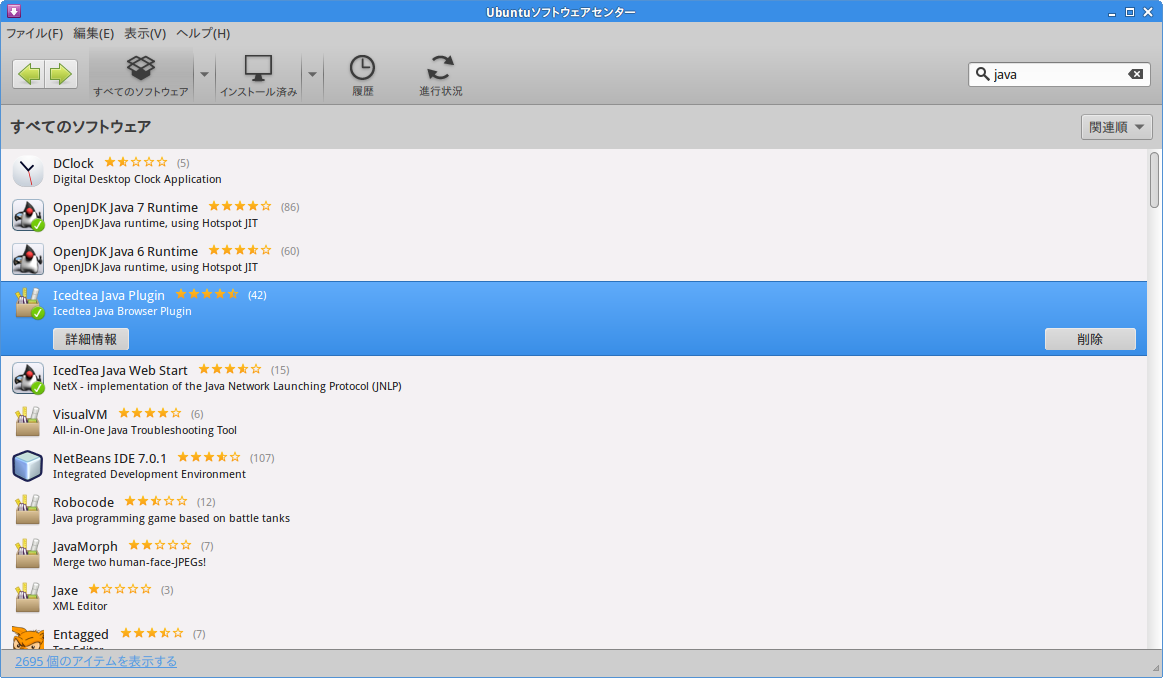The image size is (1163, 678).
Task: Open the 関連順 sort dropdown
Action: click(1115, 126)
